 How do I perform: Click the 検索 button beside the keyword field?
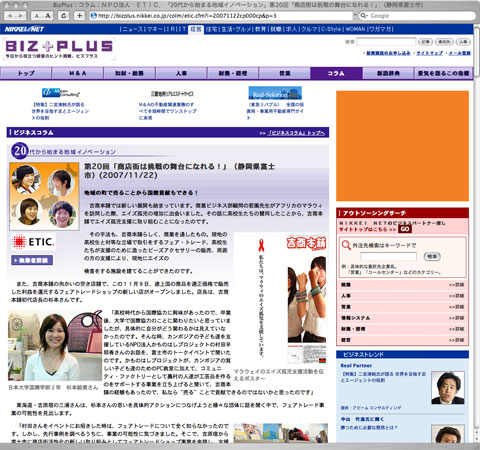tap(432, 256)
